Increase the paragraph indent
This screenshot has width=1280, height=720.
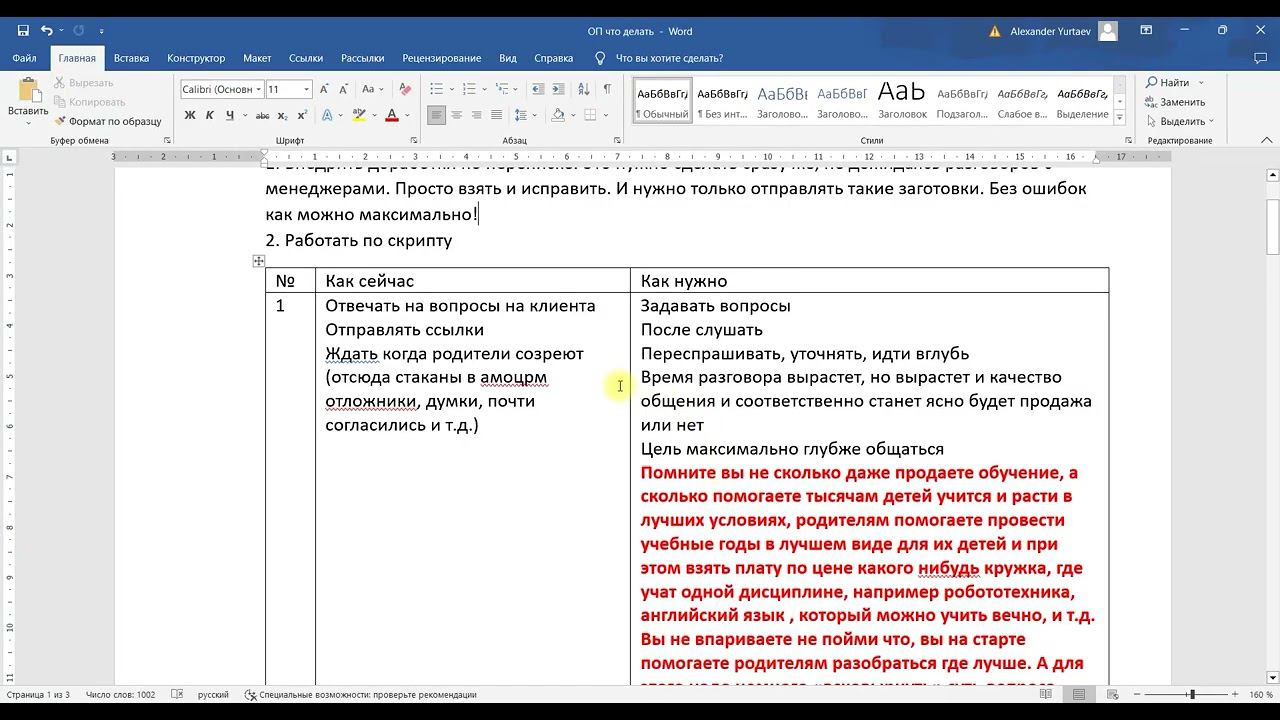click(559, 89)
